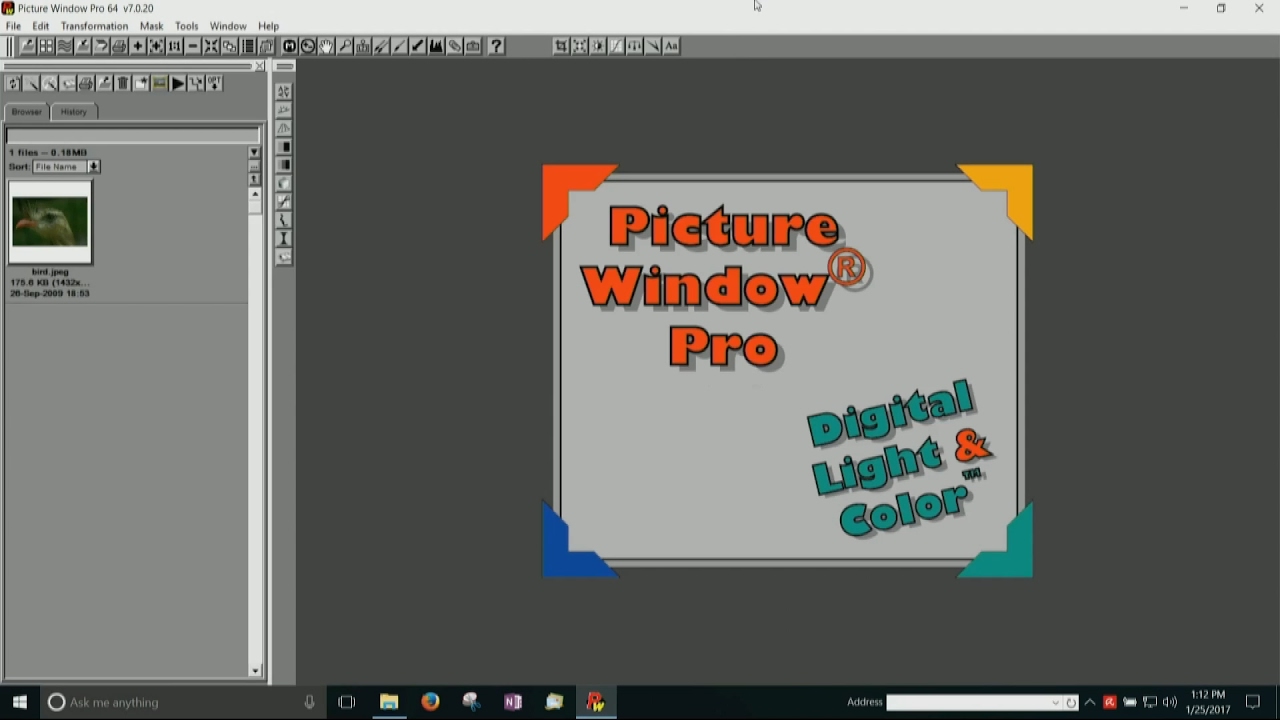The height and width of the screenshot is (720, 1280).
Task: Show hidden tray icons chevron
Action: (x=1090, y=702)
